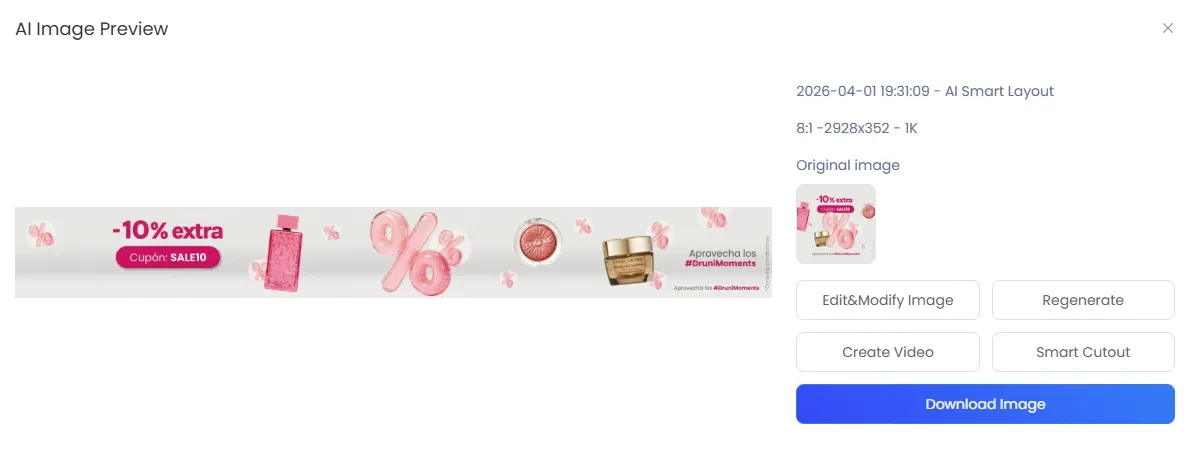Click the gold cream jar in banner
Screen dimensions: 1190x449
tap(627, 262)
